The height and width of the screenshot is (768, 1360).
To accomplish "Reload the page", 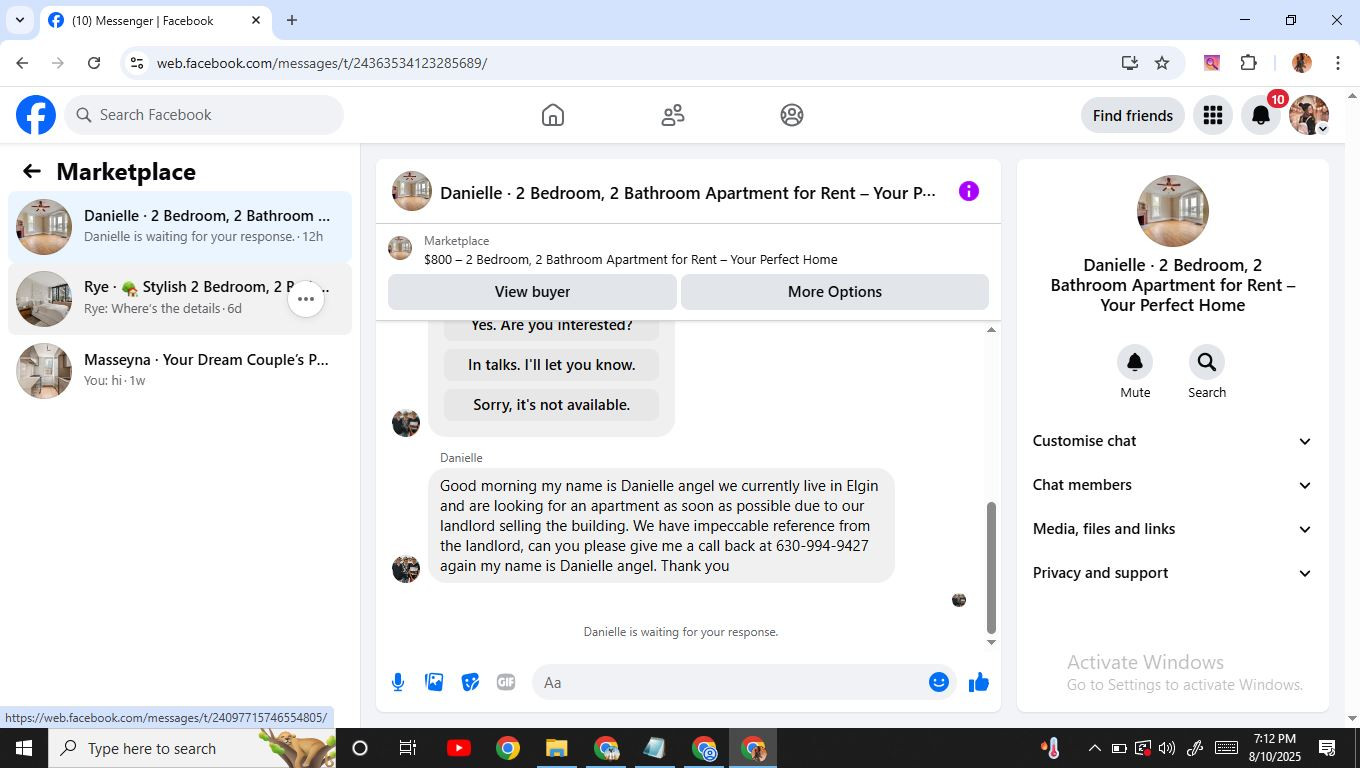I will pos(94,63).
